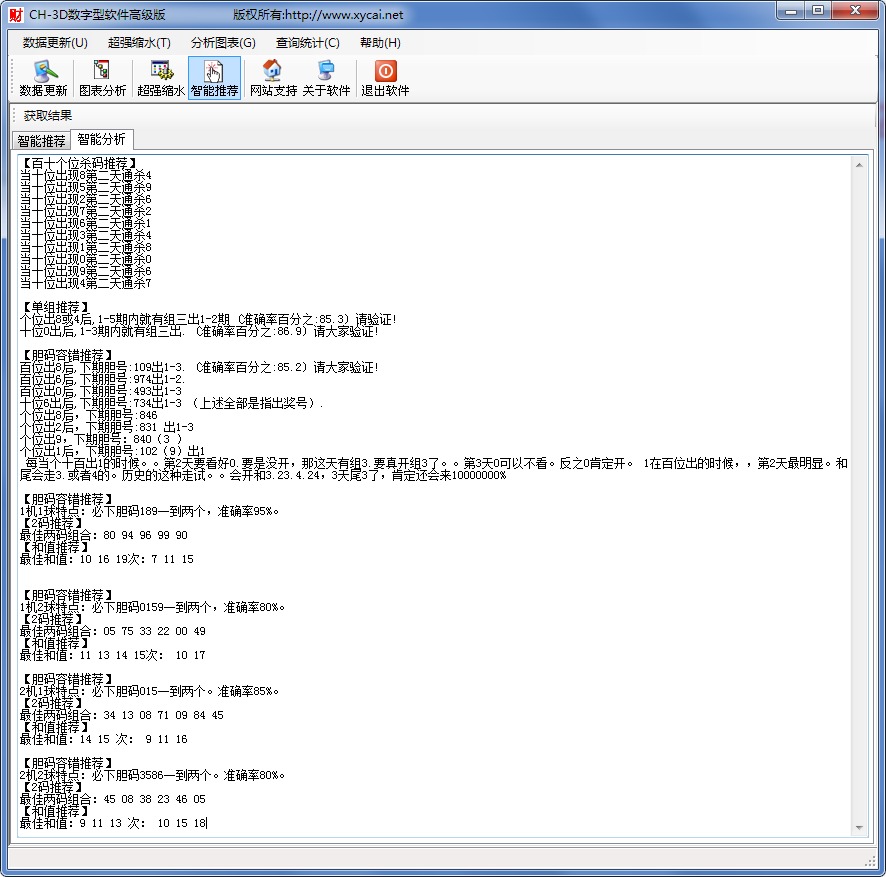Click the app logo in title bar
The height and width of the screenshot is (877, 886).
(15, 14)
